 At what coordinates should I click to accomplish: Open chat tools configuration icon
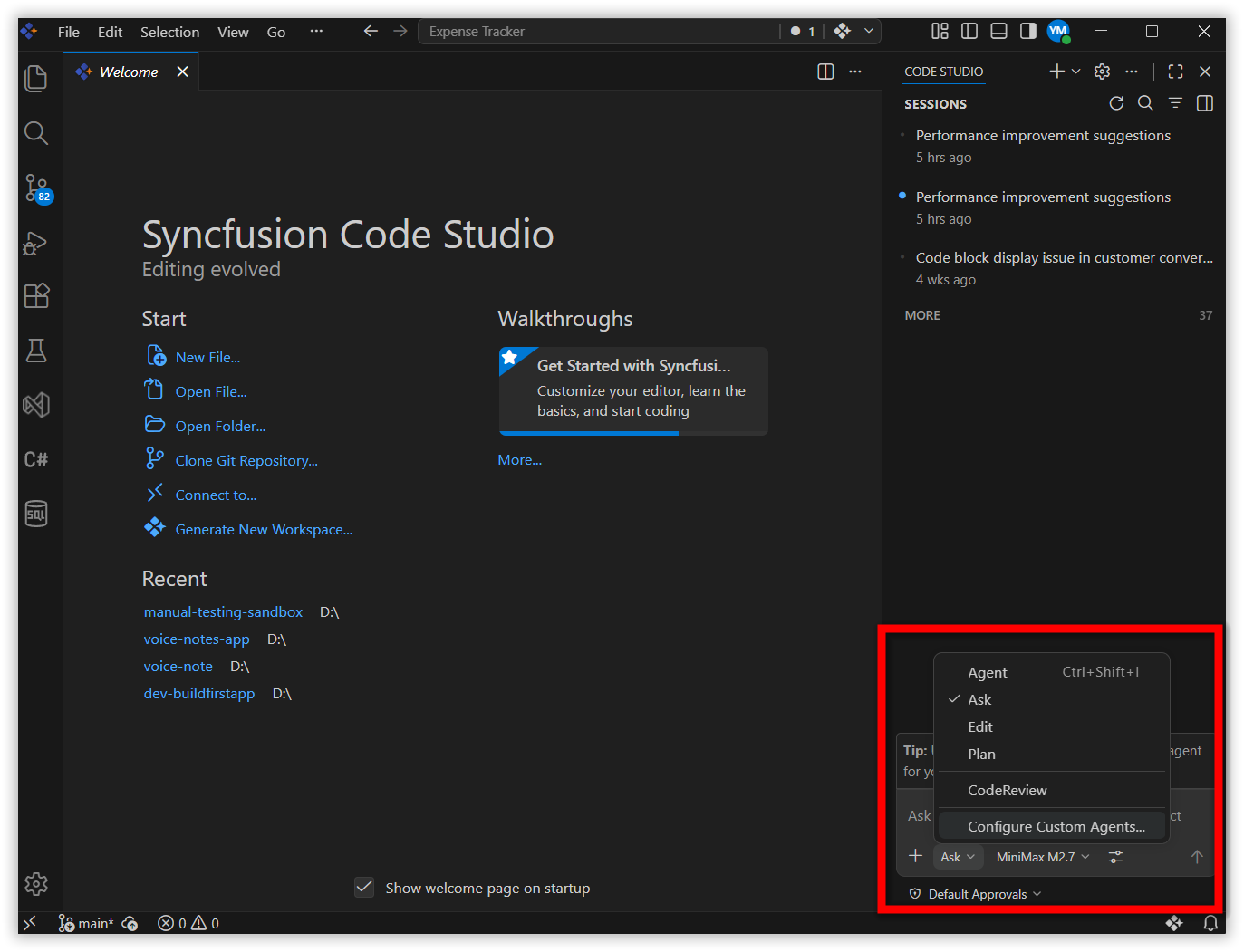coord(1115,857)
